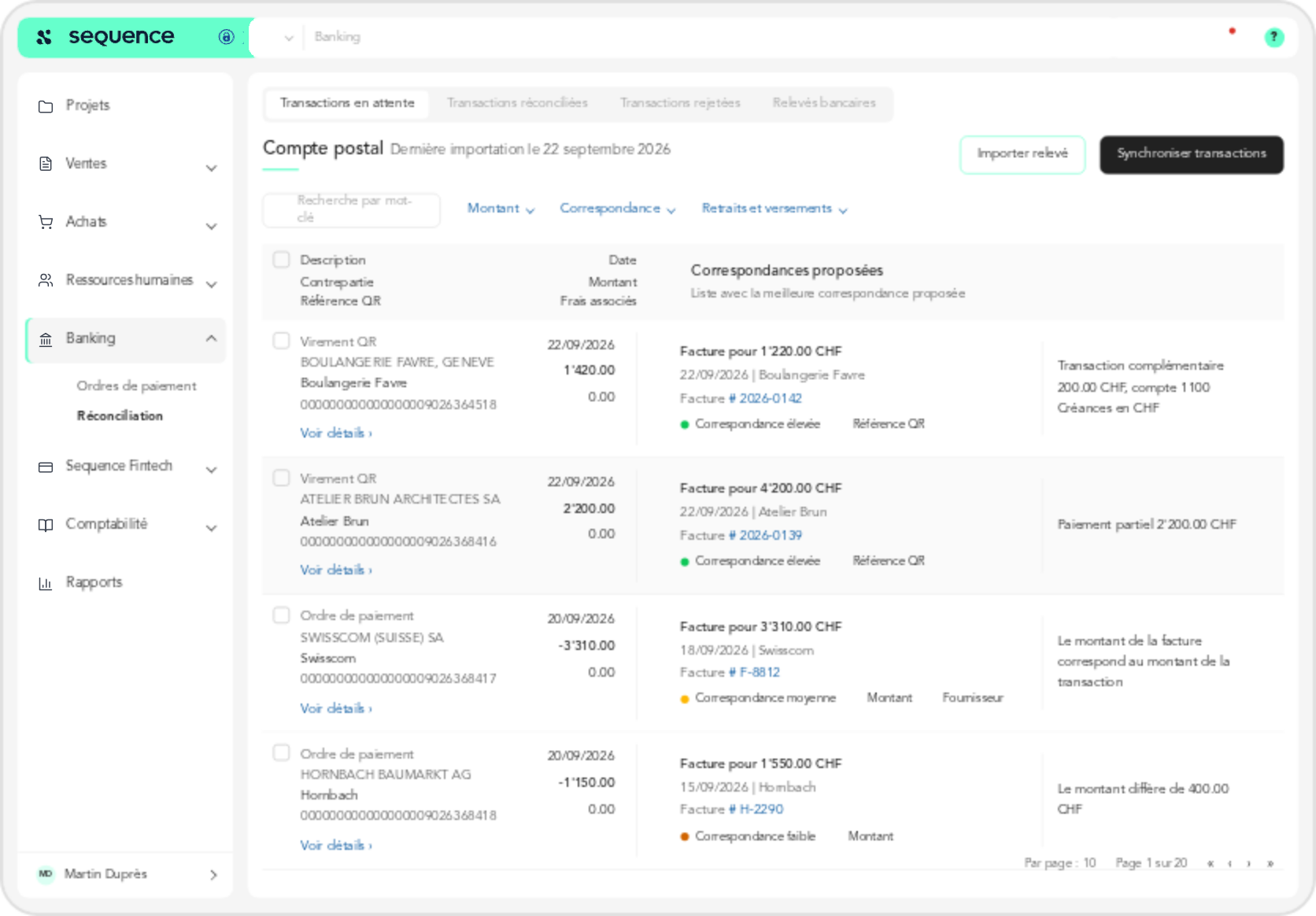Click the Importer relevé button
1316x916 pixels.
point(1022,154)
